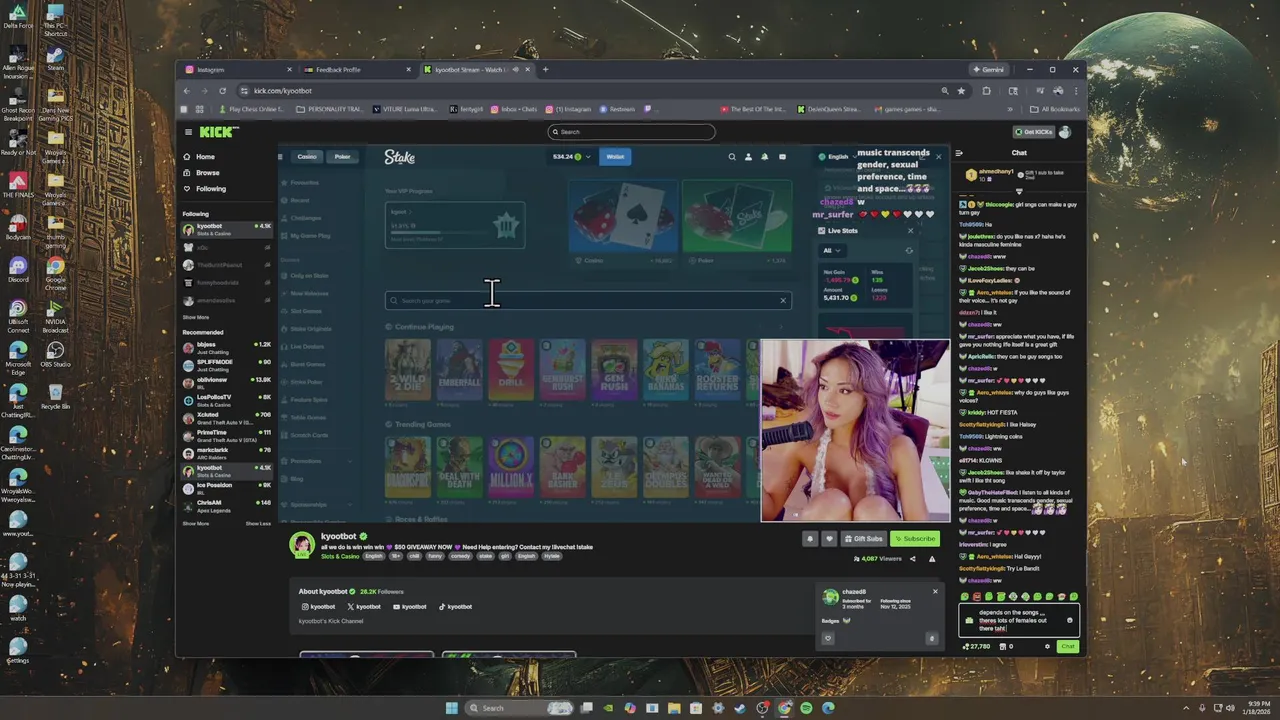This screenshot has height=720, width=1280.
Task: Toggle follow heart for kyootbot
Action: 829,539
